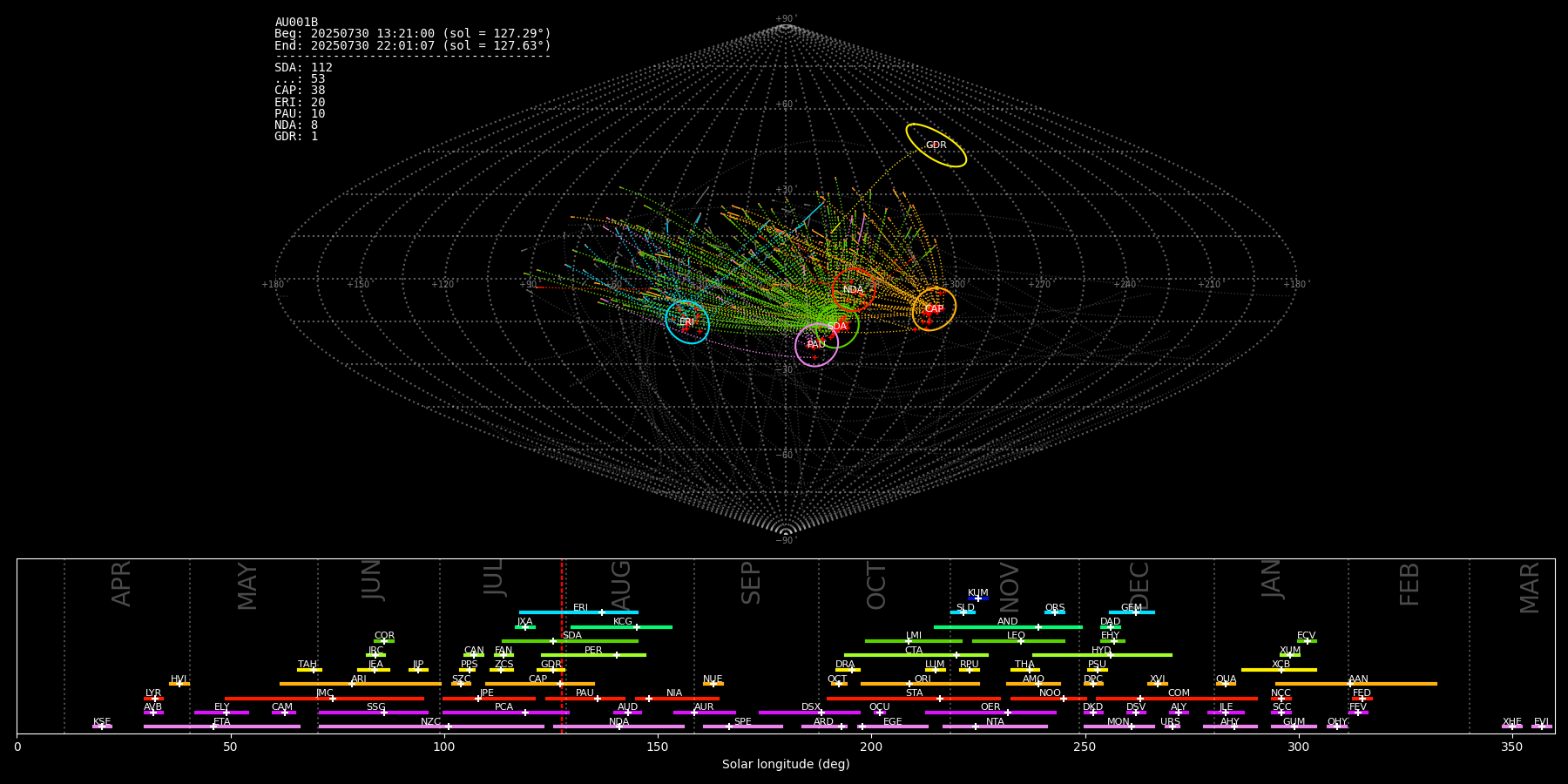The height and width of the screenshot is (784, 1568).
Task: Select the station ID text AU001B
Action: [296, 23]
